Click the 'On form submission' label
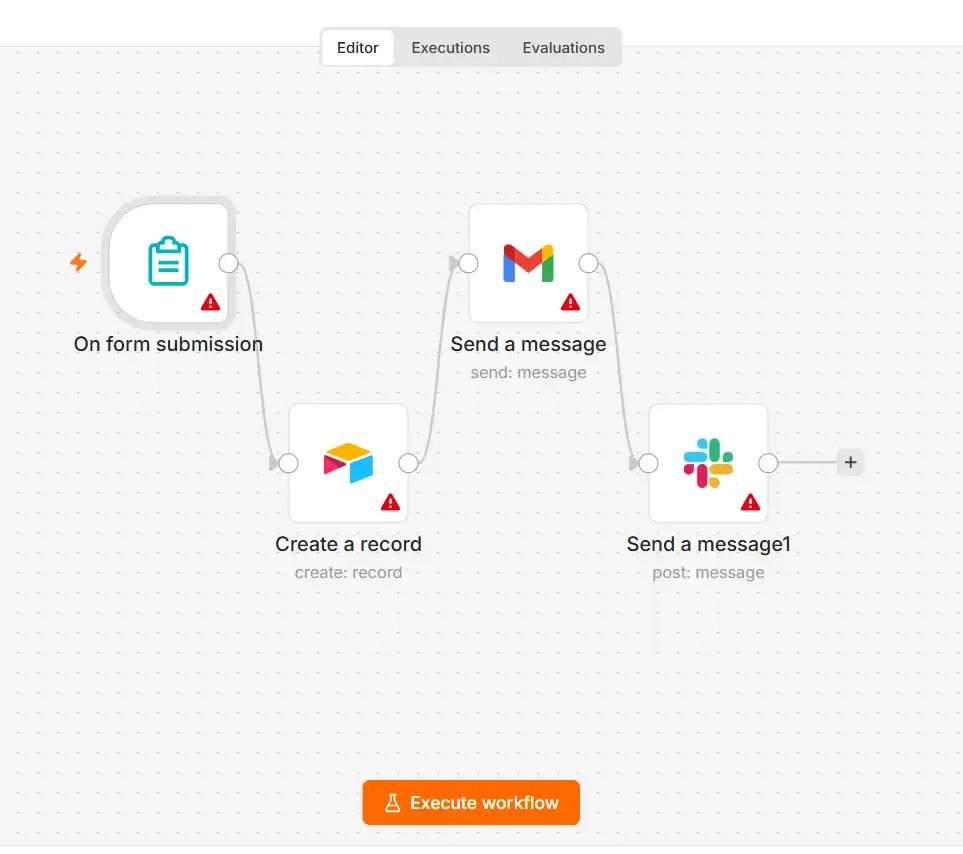963x854 pixels. click(168, 344)
